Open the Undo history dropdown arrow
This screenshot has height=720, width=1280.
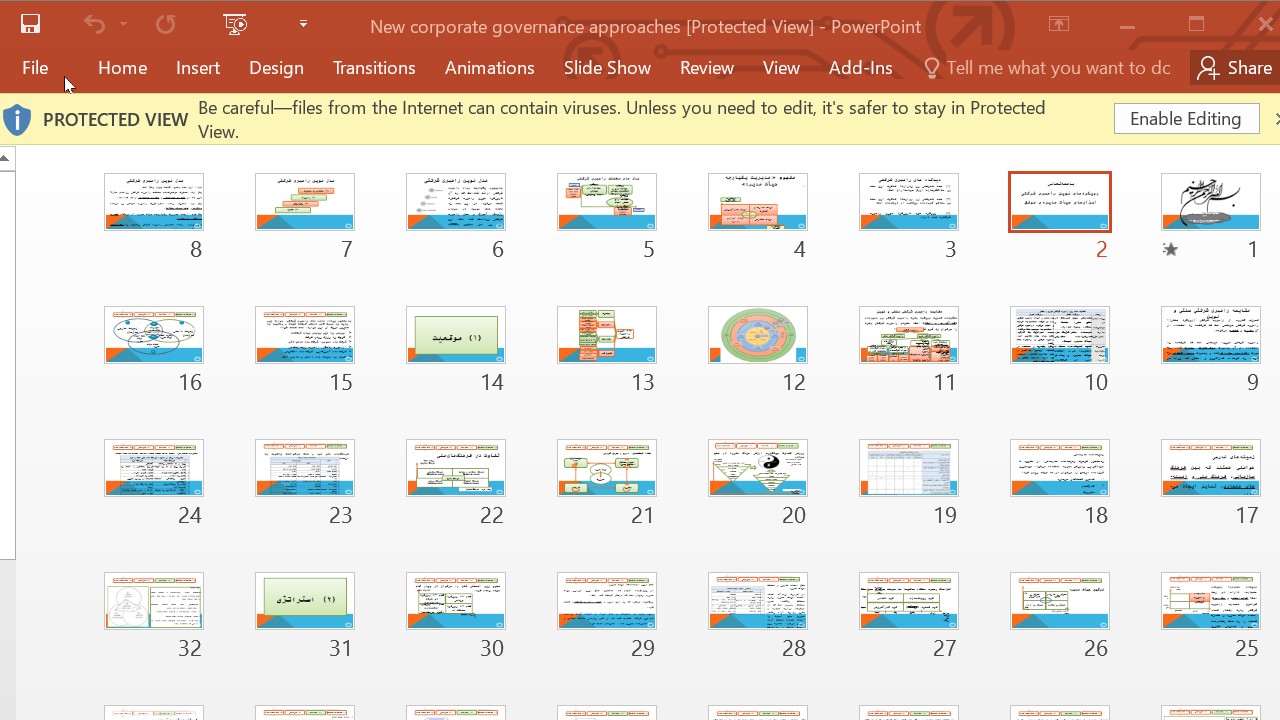tap(123, 25)
